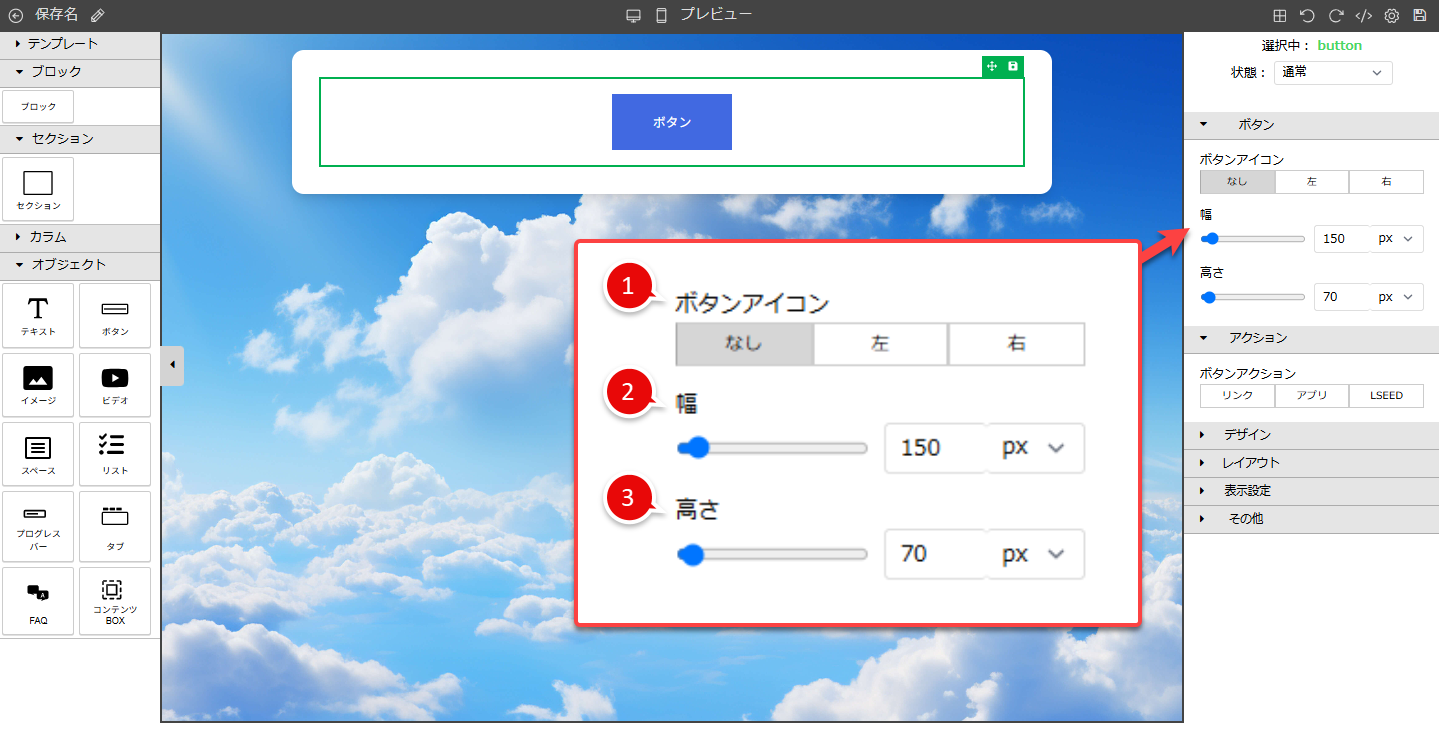Viewport: 1439px width, 729px height.
Task: Switch to mobile preview icon
Action: (x=661, y=15)
